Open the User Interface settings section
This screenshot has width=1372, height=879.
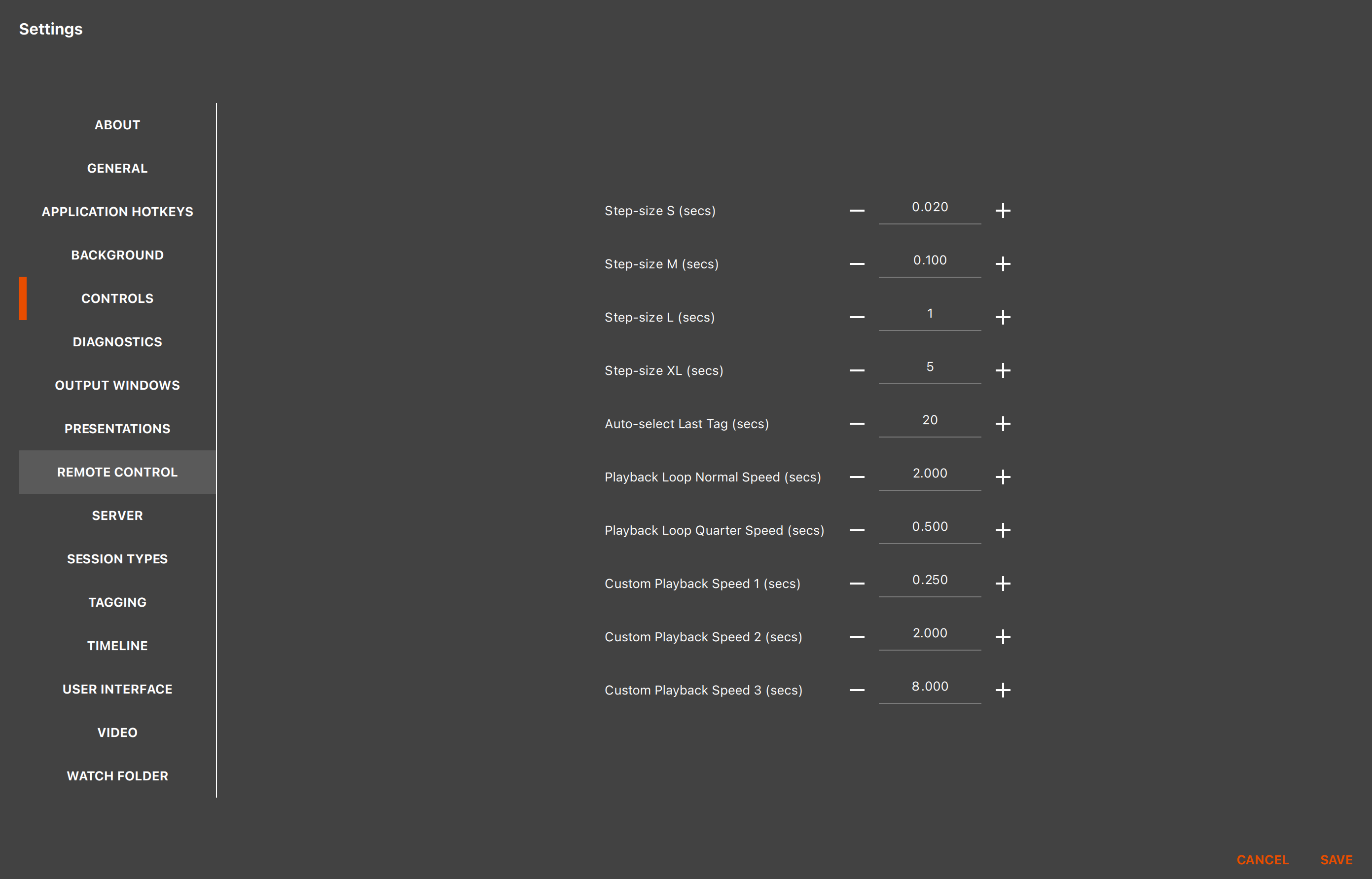pos(117,689)
